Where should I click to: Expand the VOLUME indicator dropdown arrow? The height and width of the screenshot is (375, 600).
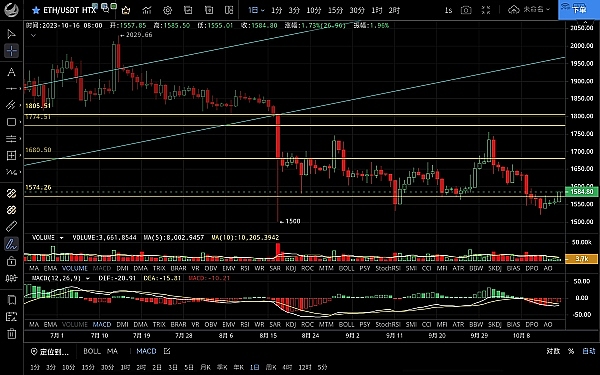pos(61,238)
